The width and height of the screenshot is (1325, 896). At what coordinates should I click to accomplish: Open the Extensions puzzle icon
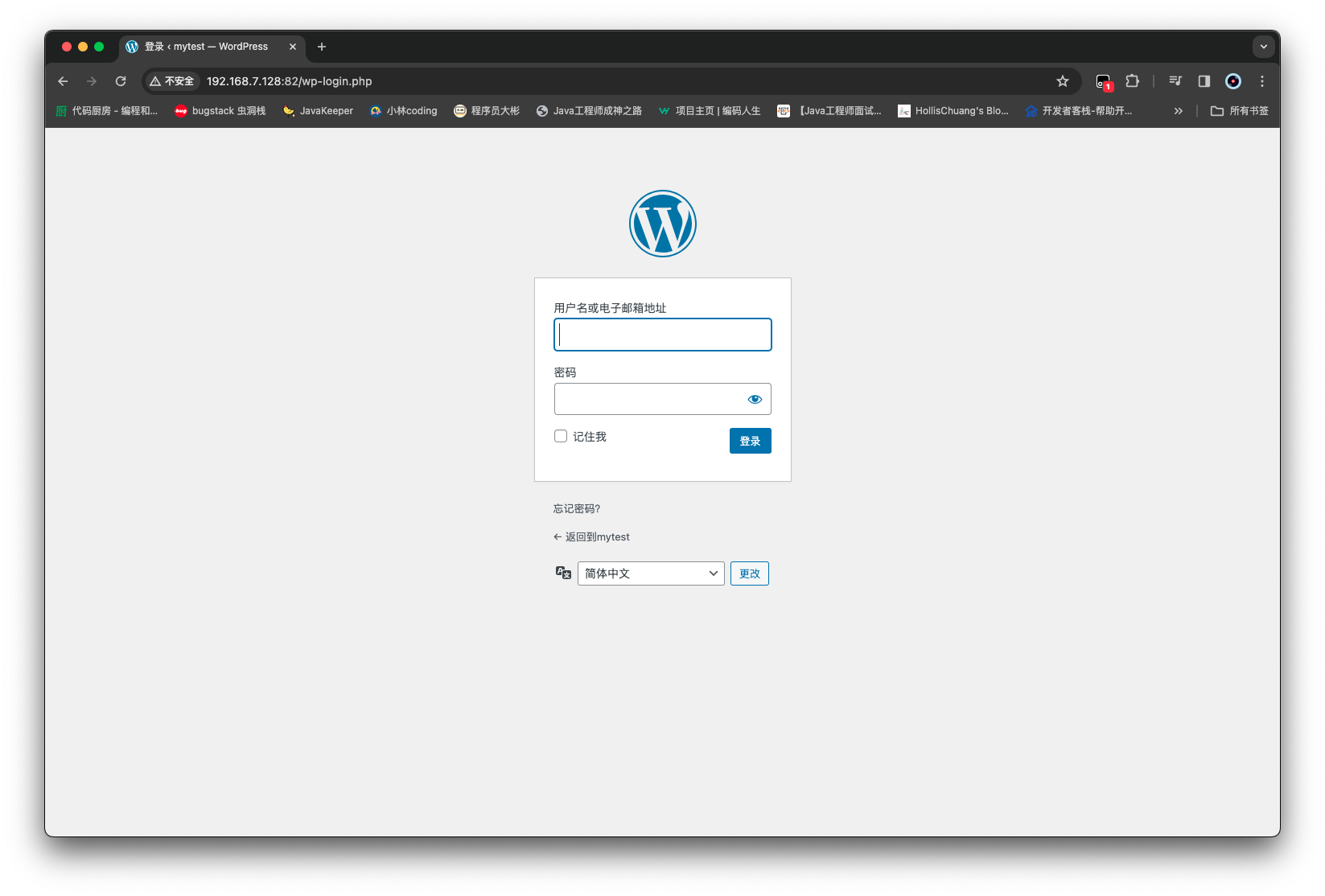pos(1133,81)
